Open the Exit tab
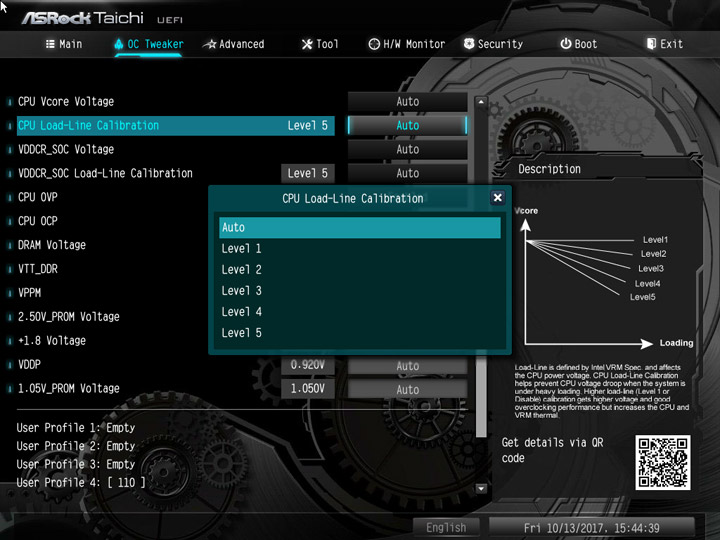720x540 pixels. coord(665,44)
